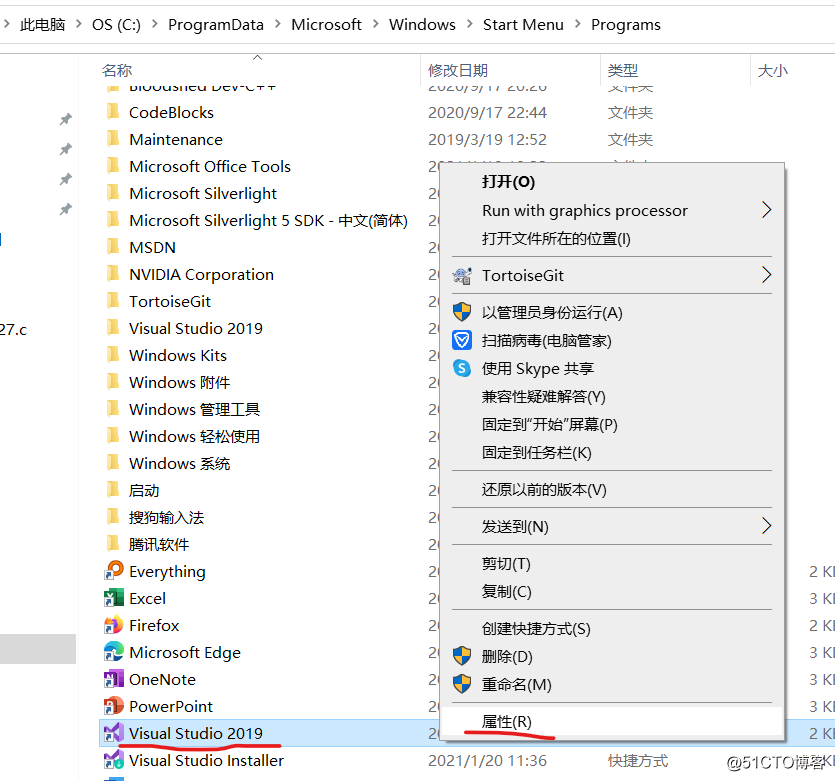Click the OneNote shortcut icon
The width and height of the screenshot is (835, 781).
[113, 679]
